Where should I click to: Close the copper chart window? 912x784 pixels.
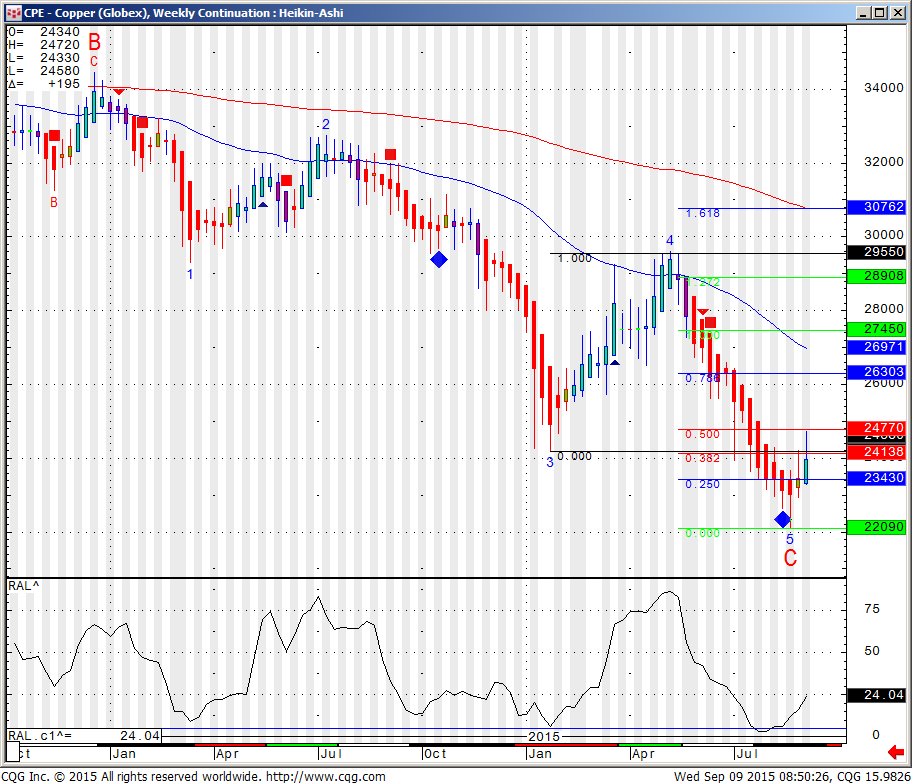896,12
